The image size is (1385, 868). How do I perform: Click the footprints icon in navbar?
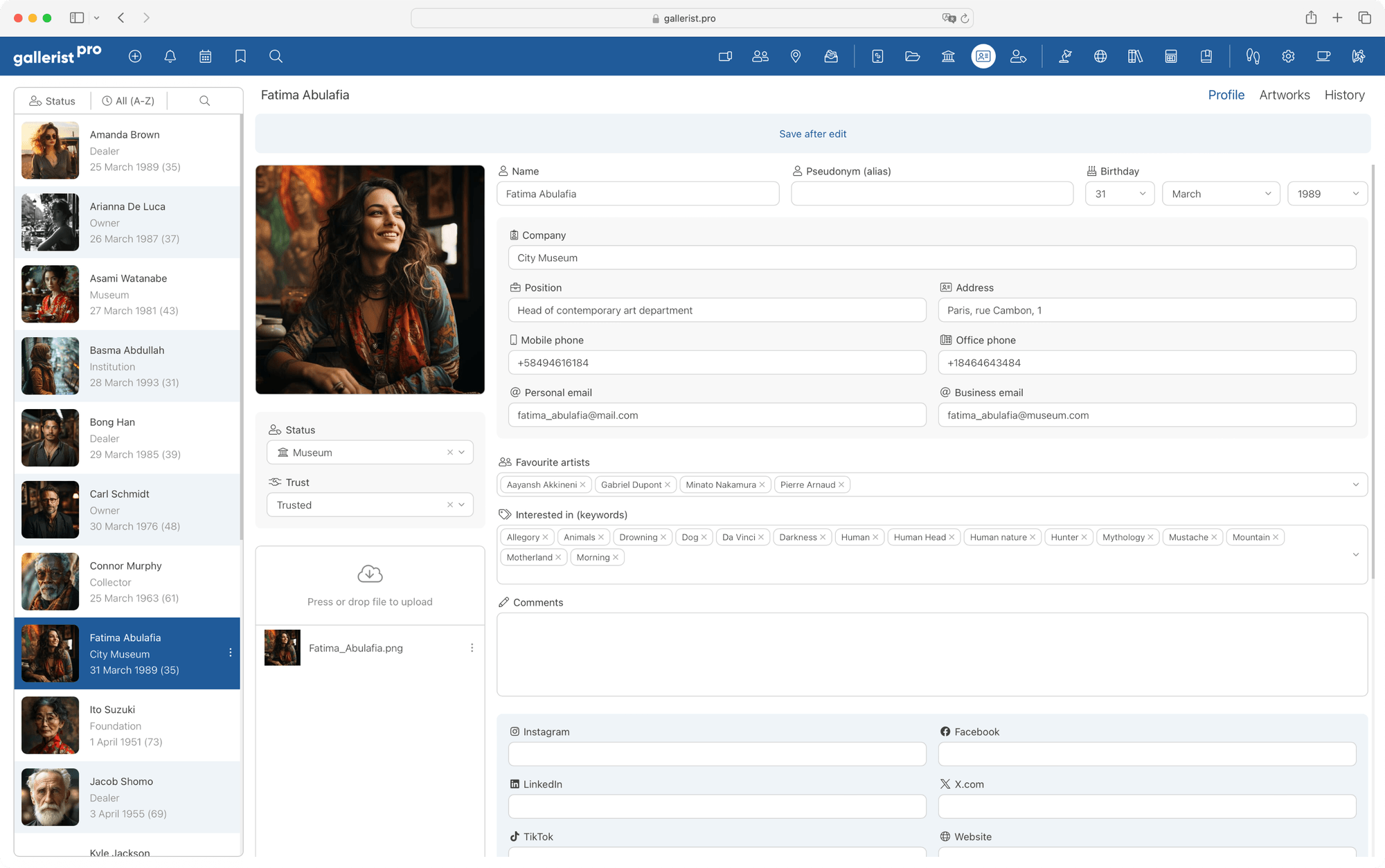tap(1253, 56)
